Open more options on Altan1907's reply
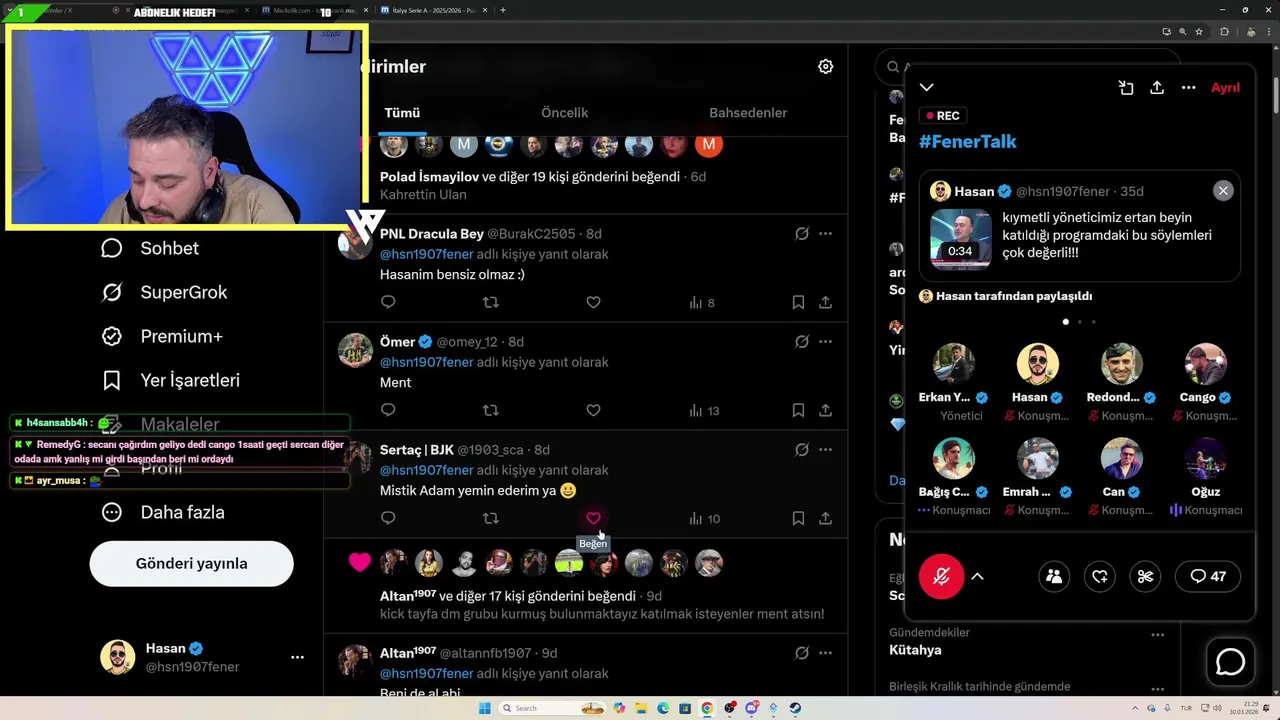This screenshot has height=720, width=1280. pyautogui.click(x=825, y=653)
